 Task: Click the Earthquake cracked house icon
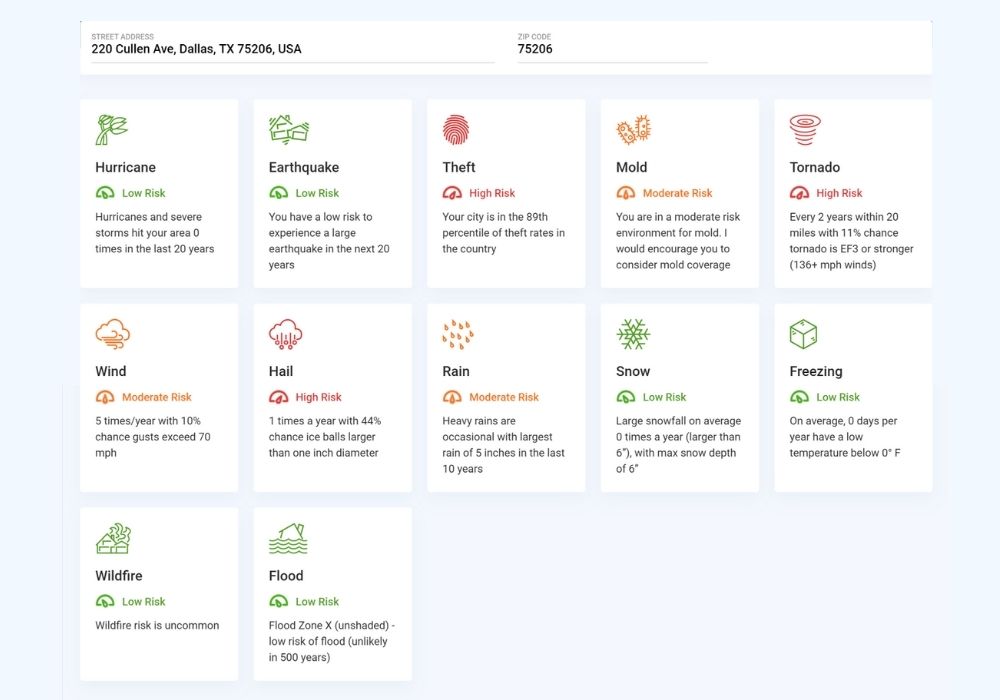click(x=288, y=129)
